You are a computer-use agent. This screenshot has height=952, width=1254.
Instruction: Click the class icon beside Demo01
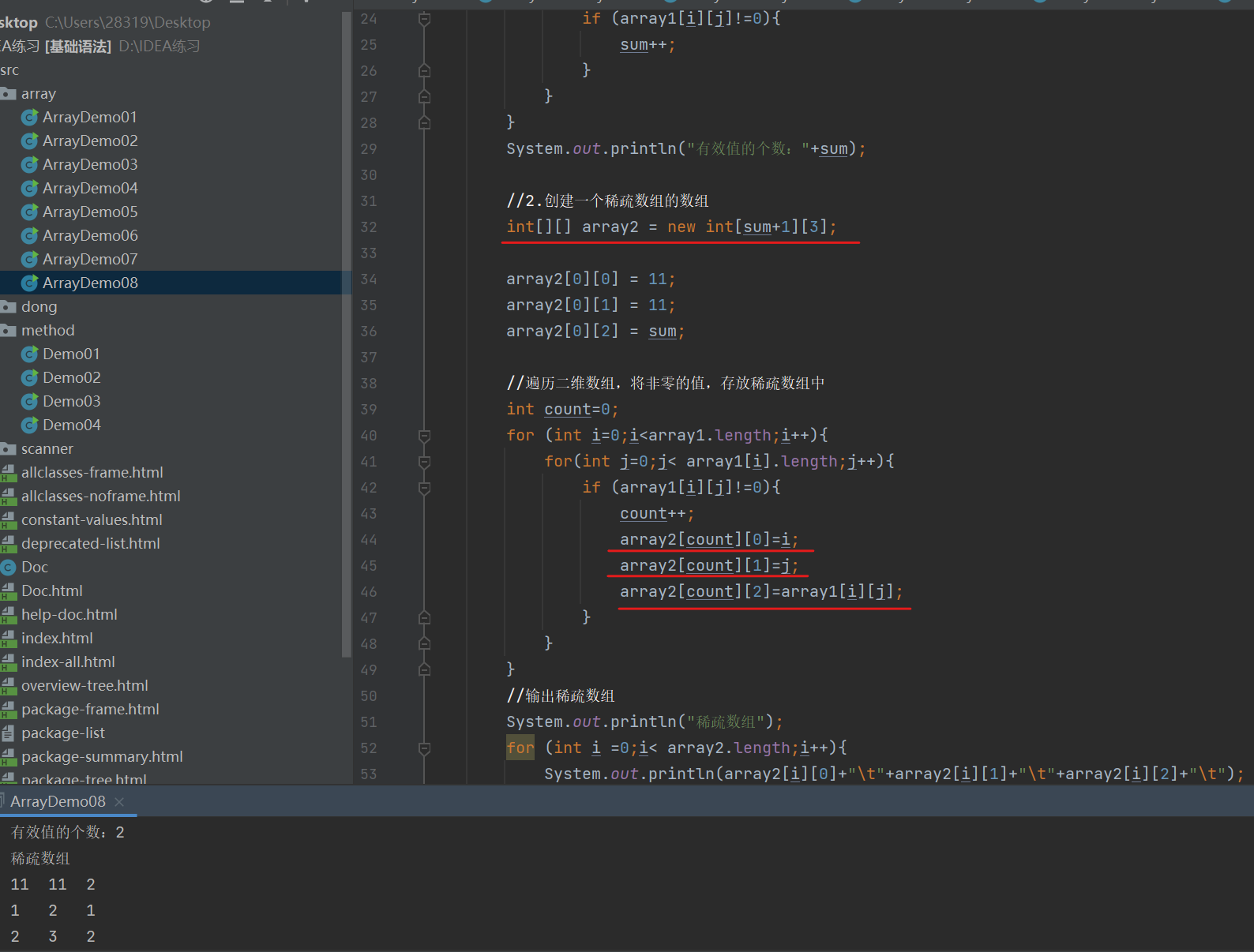coord(30,354)
